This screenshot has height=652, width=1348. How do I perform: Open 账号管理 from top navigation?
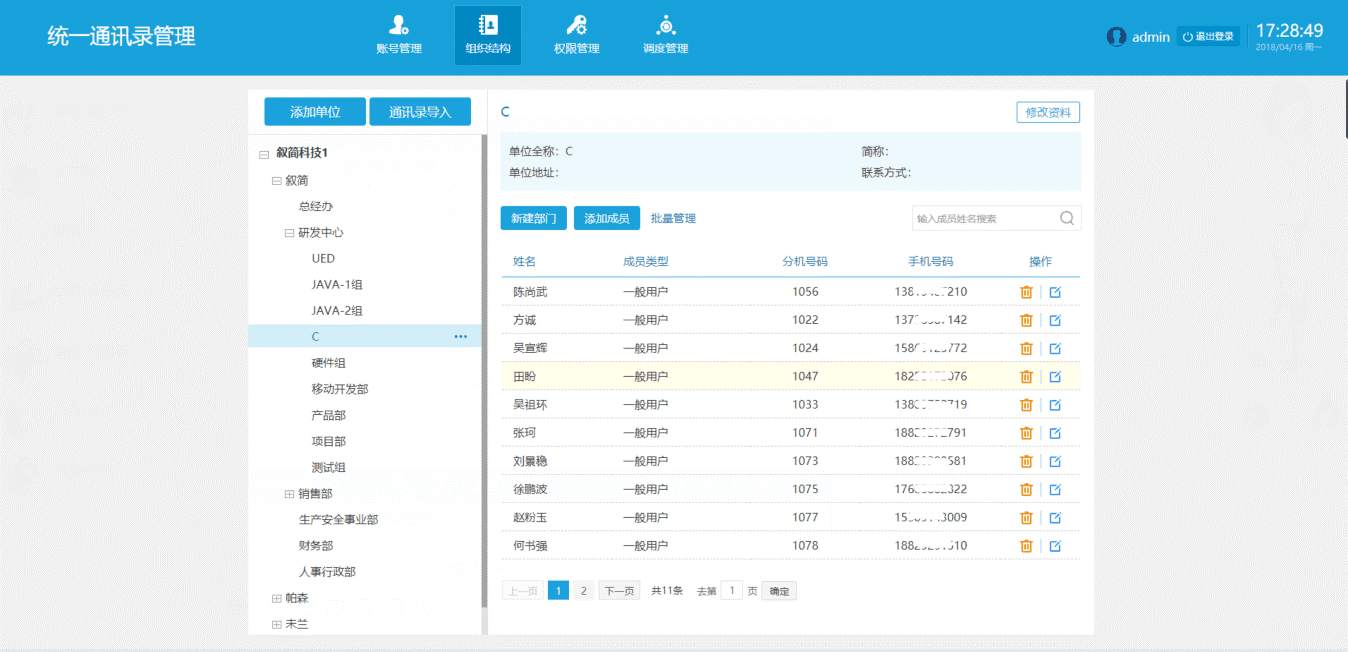(399, 36)
